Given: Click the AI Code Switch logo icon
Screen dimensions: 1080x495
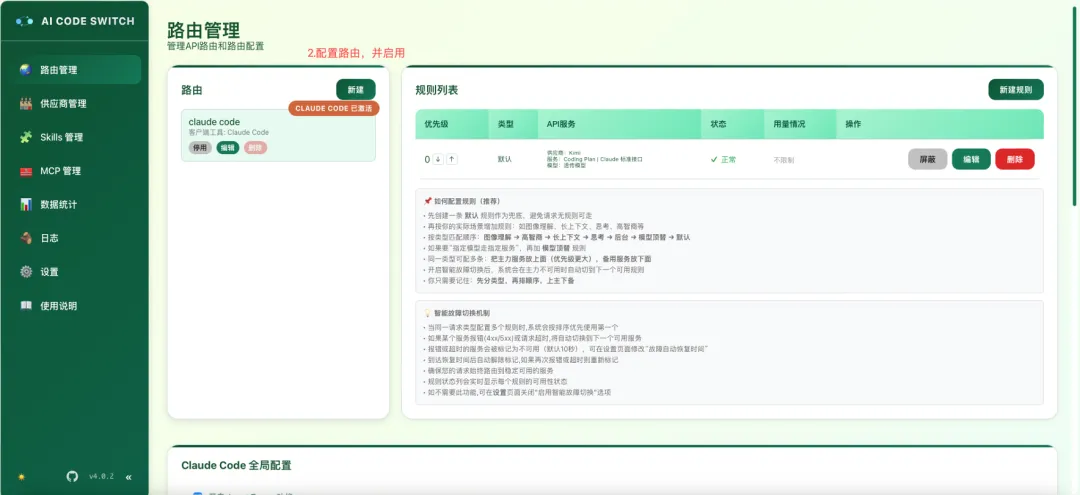Looking at the screenshot, I should [24, 21].
